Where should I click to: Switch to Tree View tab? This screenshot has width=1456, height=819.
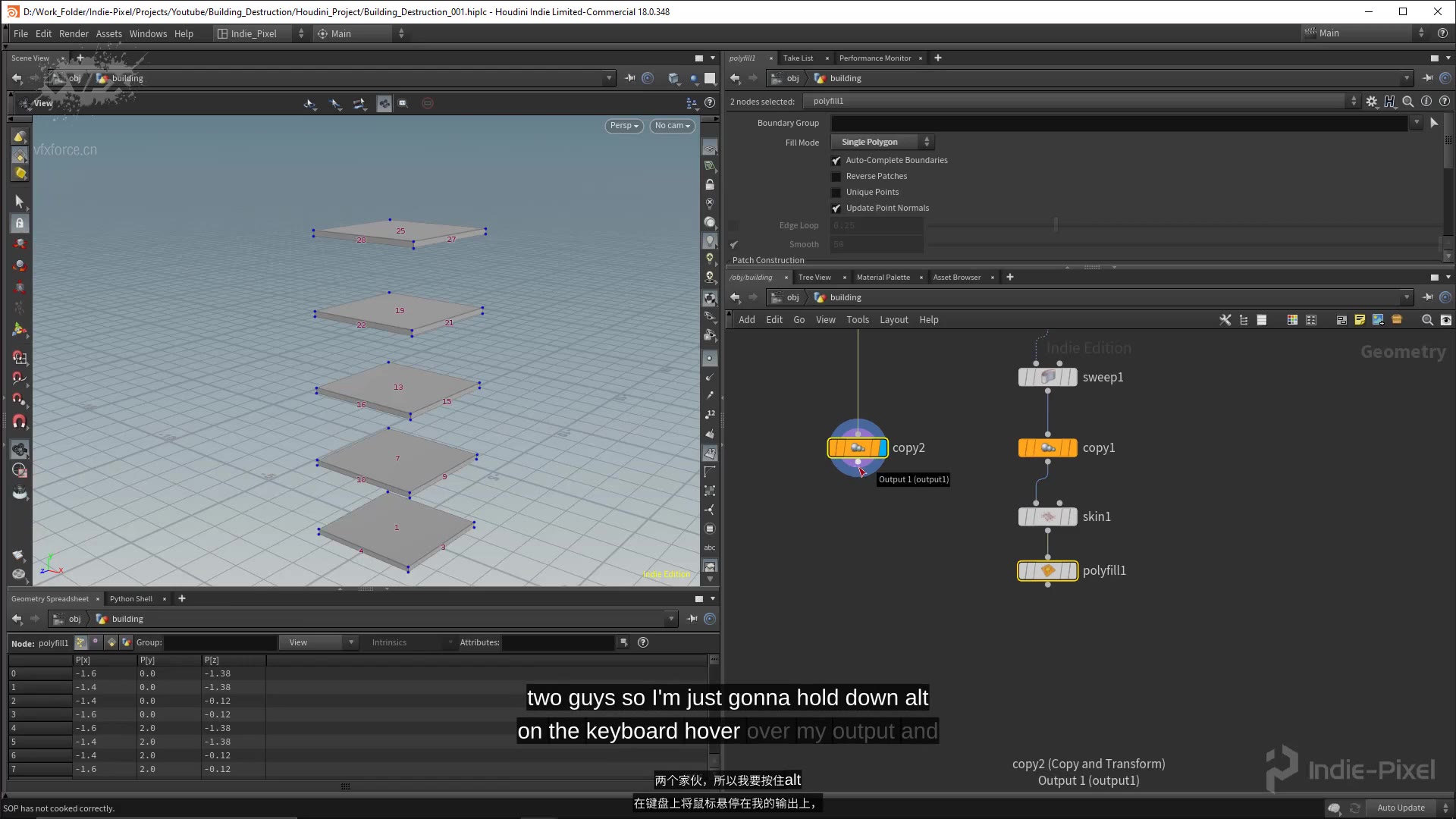(x=813, y=277)
